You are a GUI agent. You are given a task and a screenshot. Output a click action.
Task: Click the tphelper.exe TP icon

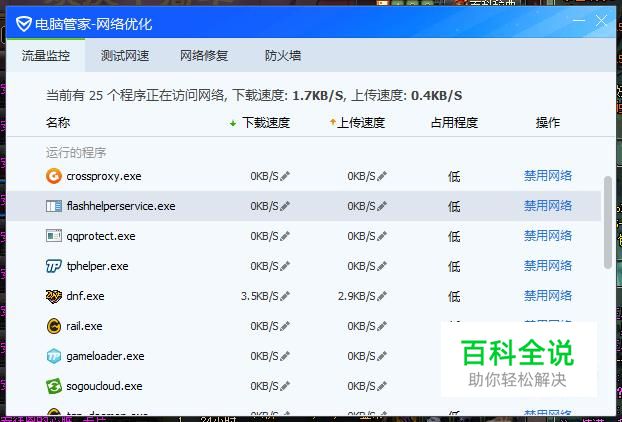pos(54,266)
